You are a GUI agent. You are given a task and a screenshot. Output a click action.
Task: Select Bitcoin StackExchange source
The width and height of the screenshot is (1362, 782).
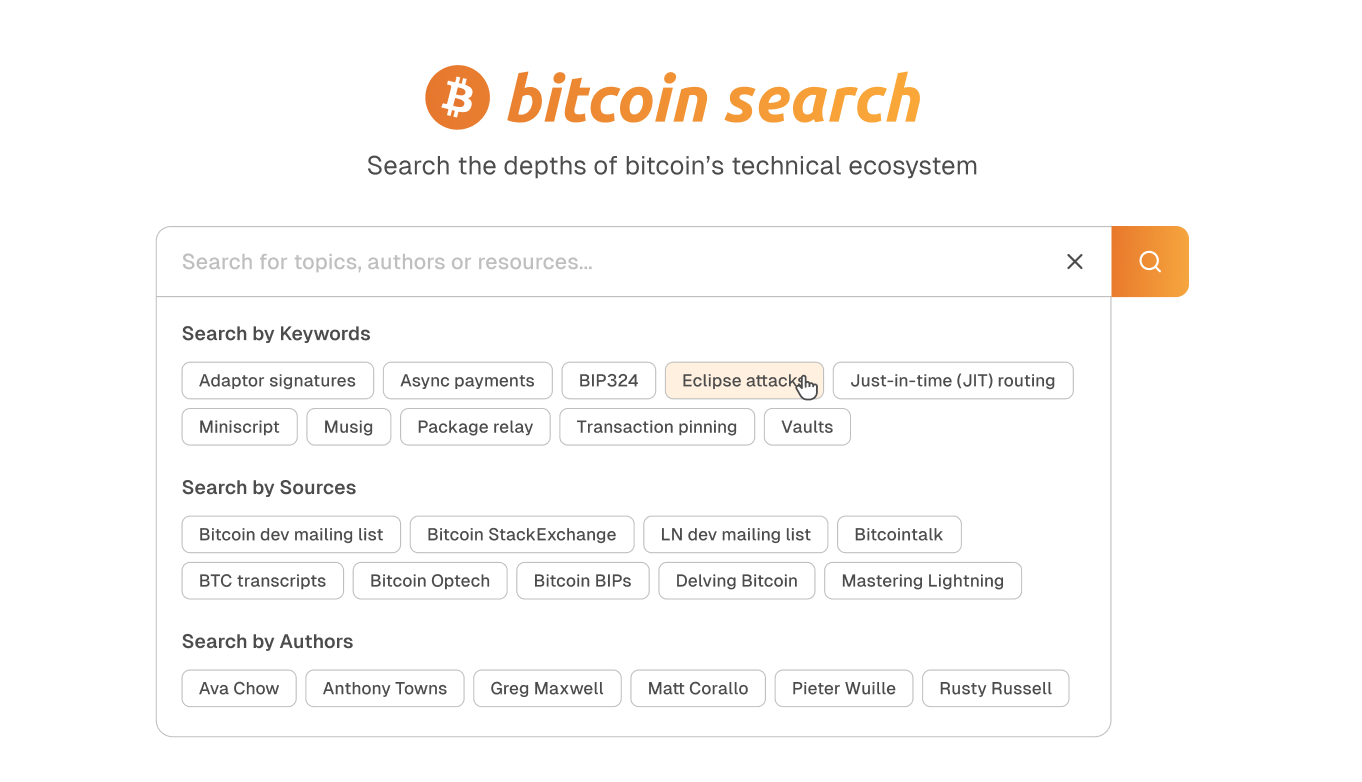coord(521,535)
